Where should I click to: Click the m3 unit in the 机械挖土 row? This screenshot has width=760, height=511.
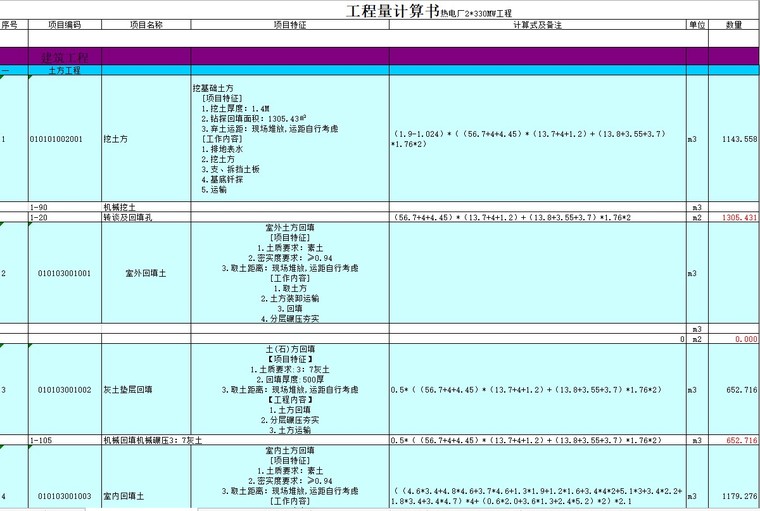click(697, 207)
